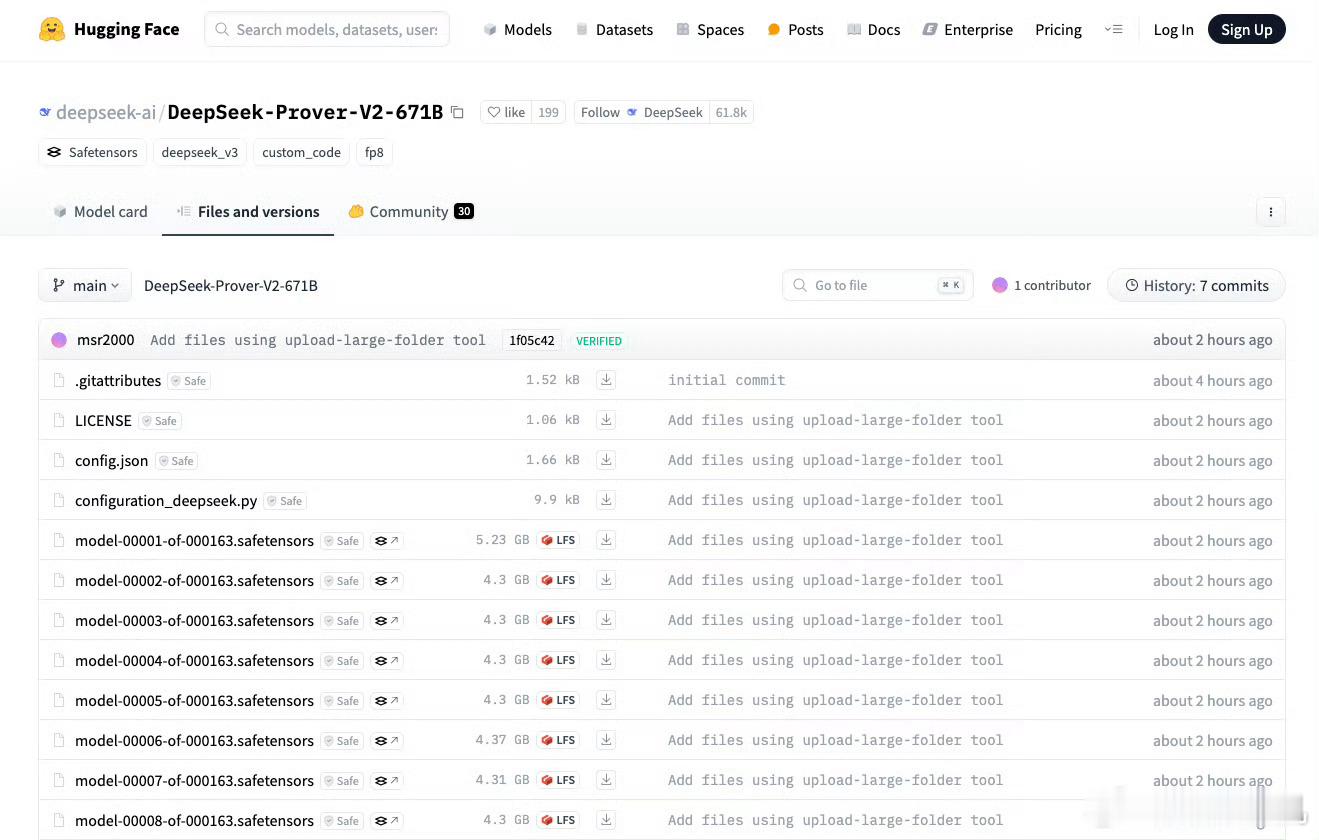Focus the main search models field
Image resolution: width=1319 pixels, height=840 pixels.
pos(327,30)
